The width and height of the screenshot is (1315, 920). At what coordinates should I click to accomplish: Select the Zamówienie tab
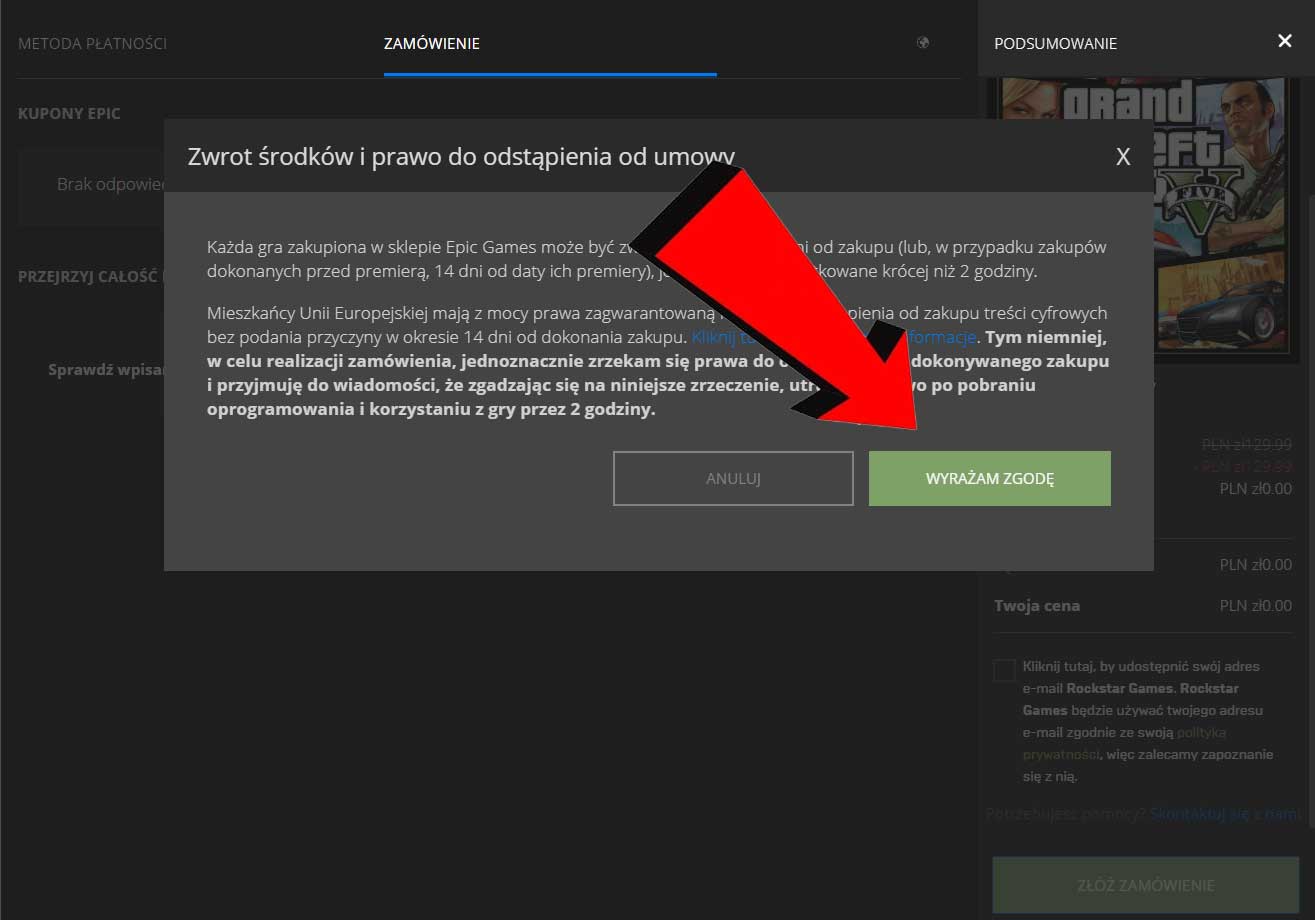tap(431, 44)
